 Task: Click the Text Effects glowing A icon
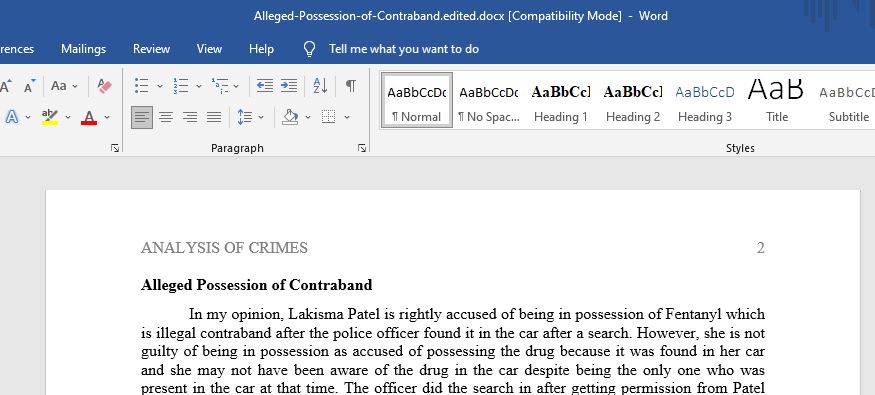tap(12, 117)
